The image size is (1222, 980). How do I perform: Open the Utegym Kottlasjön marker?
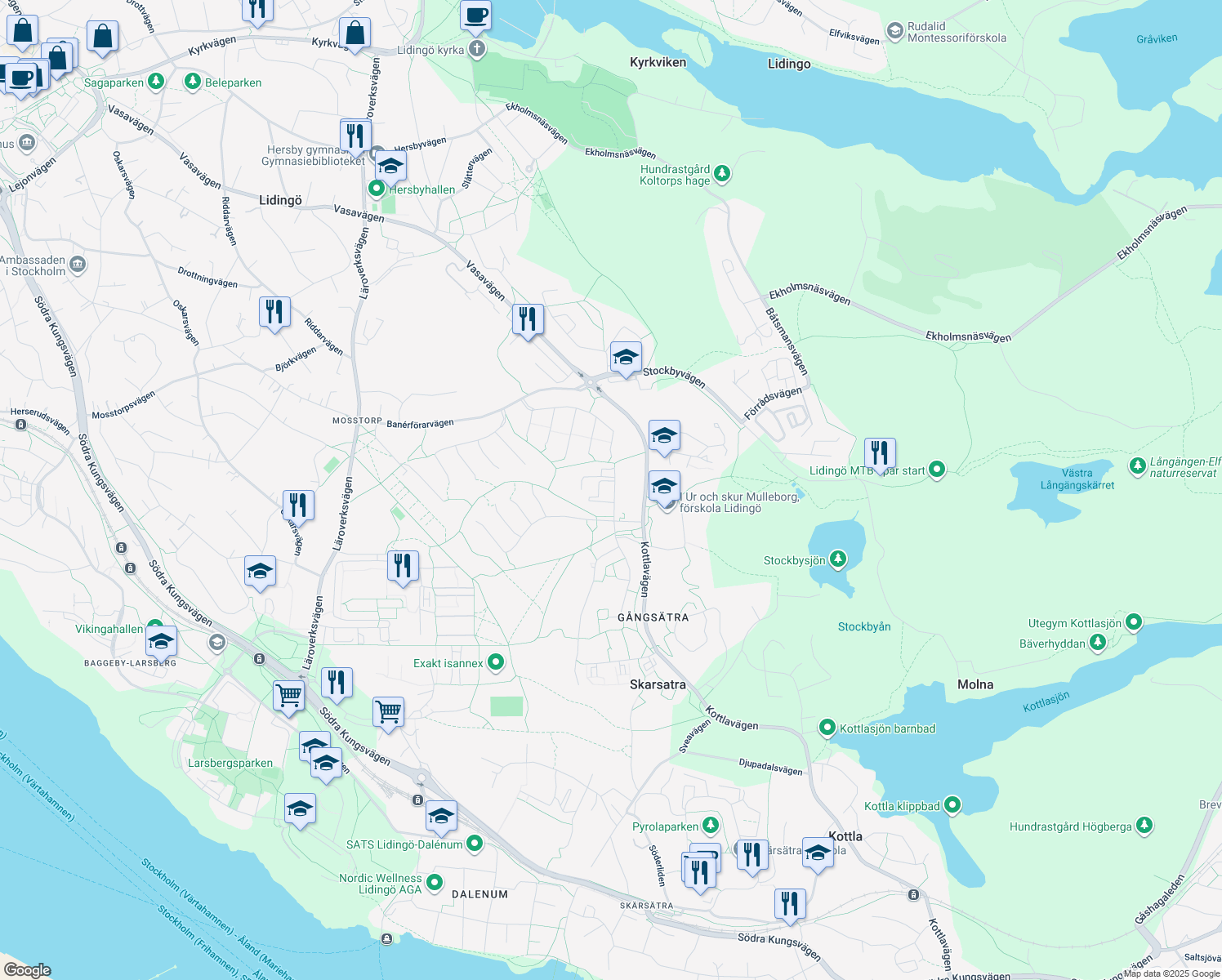[x=1133, y=621]
